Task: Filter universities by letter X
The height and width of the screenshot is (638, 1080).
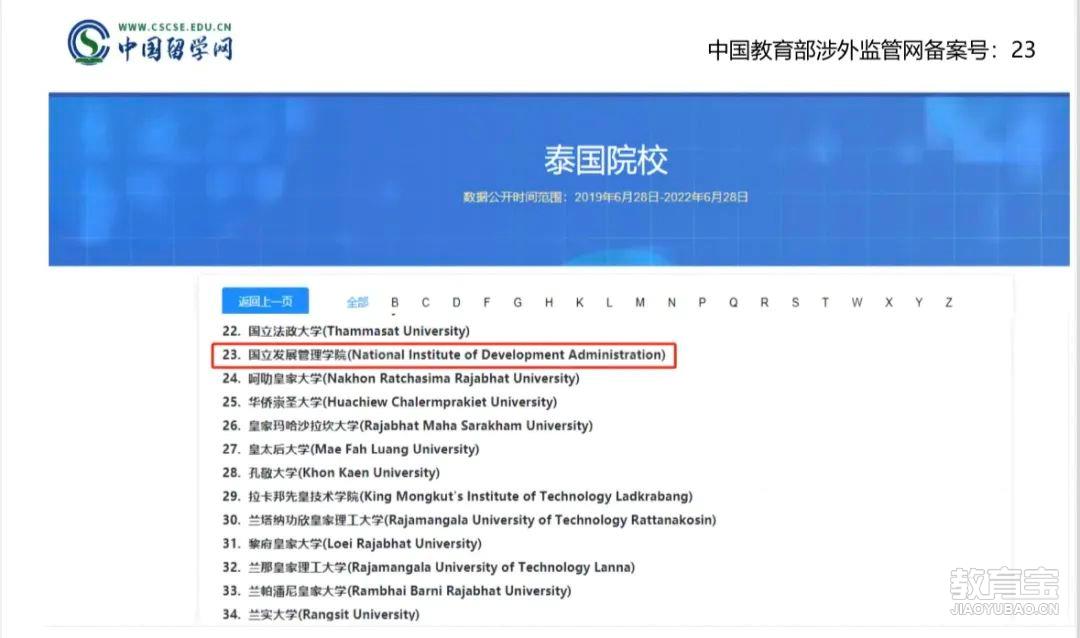Action: [x=889, y=302]
